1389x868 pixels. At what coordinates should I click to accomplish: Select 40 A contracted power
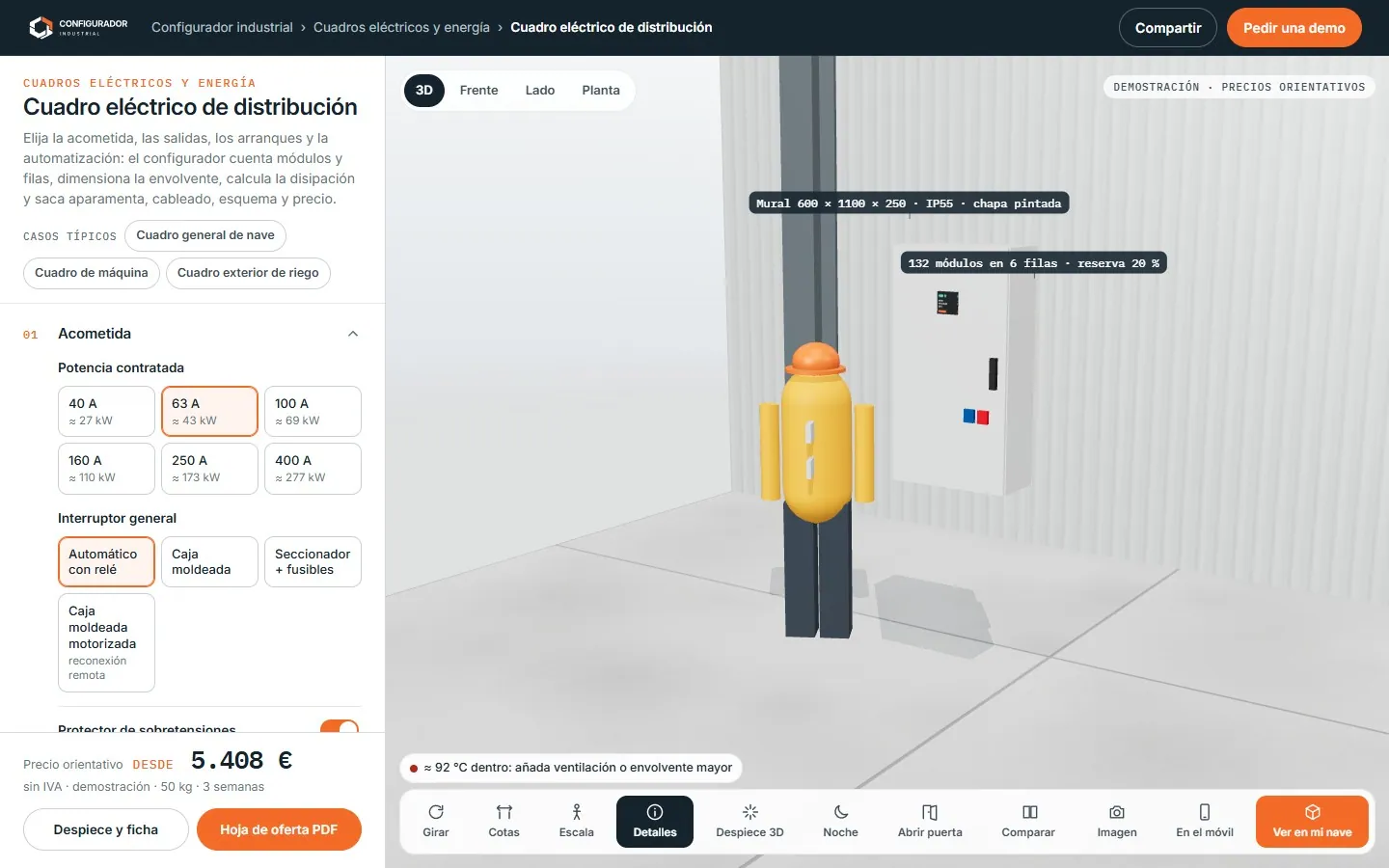point(106,412)
